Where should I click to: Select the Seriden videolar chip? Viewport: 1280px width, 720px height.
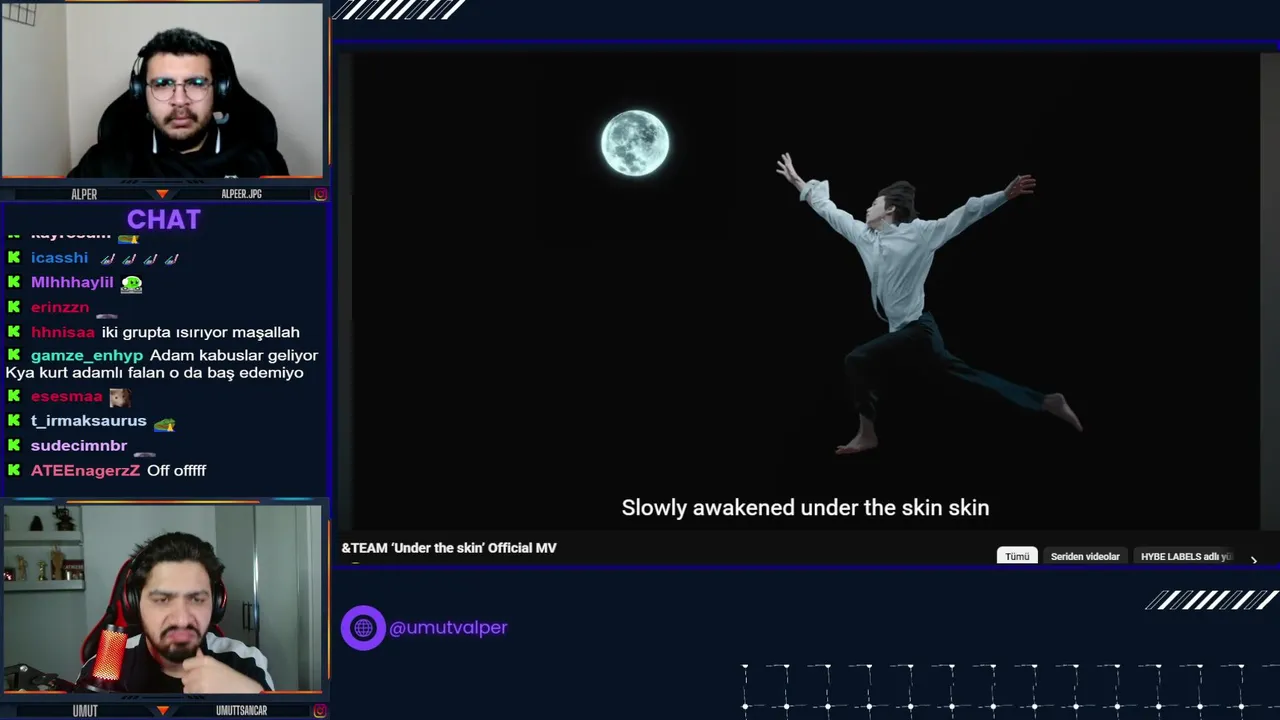point(1085,556)
